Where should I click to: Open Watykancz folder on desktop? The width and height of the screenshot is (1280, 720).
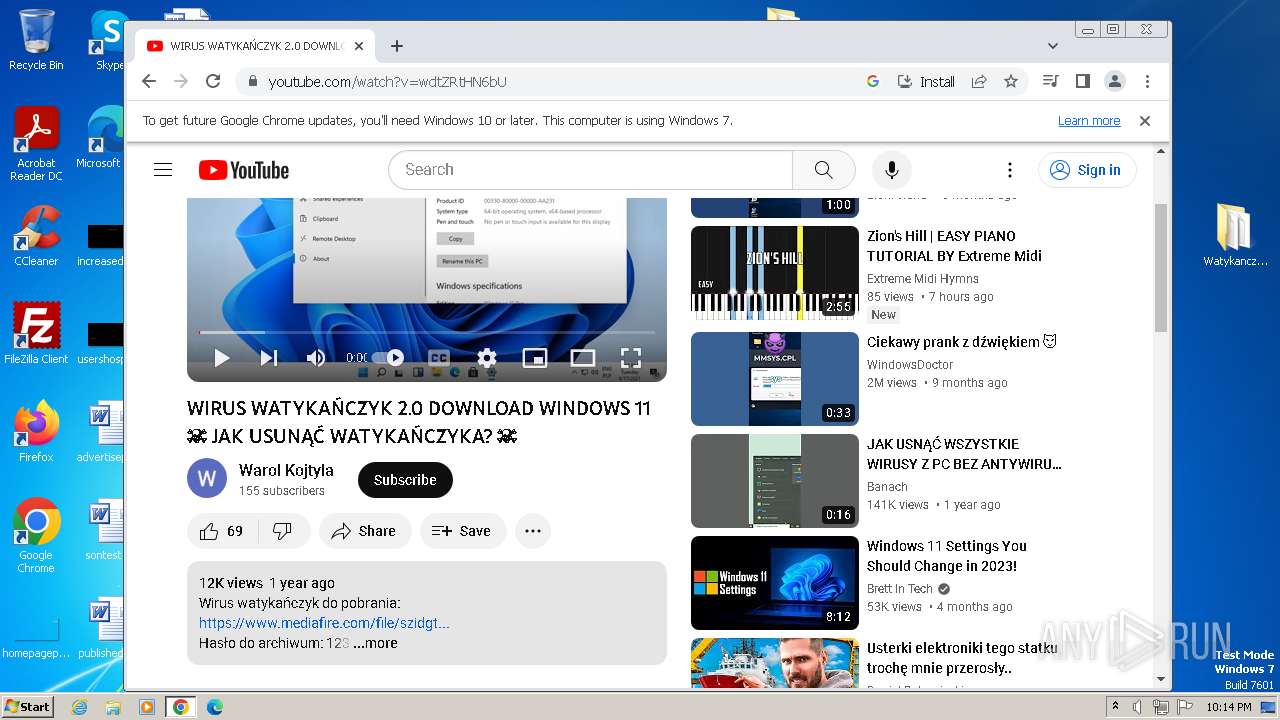tap(1236, 236)
